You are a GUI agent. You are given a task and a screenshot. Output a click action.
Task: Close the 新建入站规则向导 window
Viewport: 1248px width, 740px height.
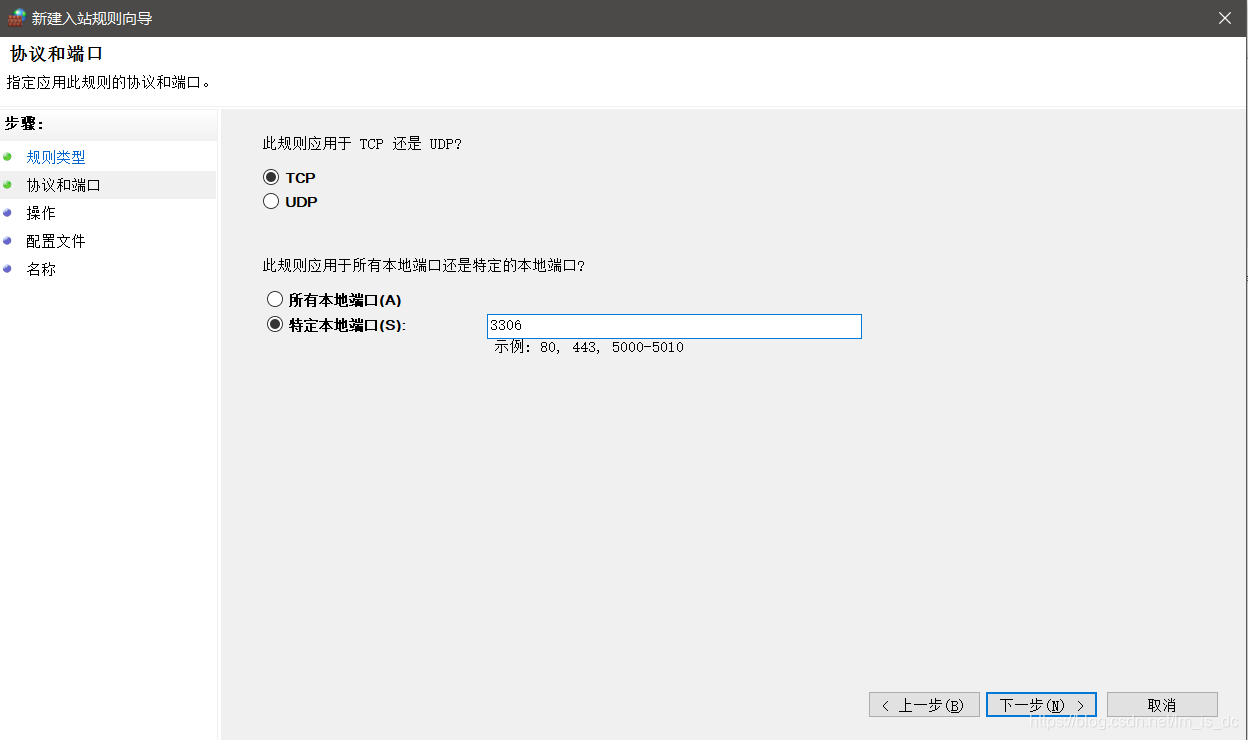[1225, 18]
